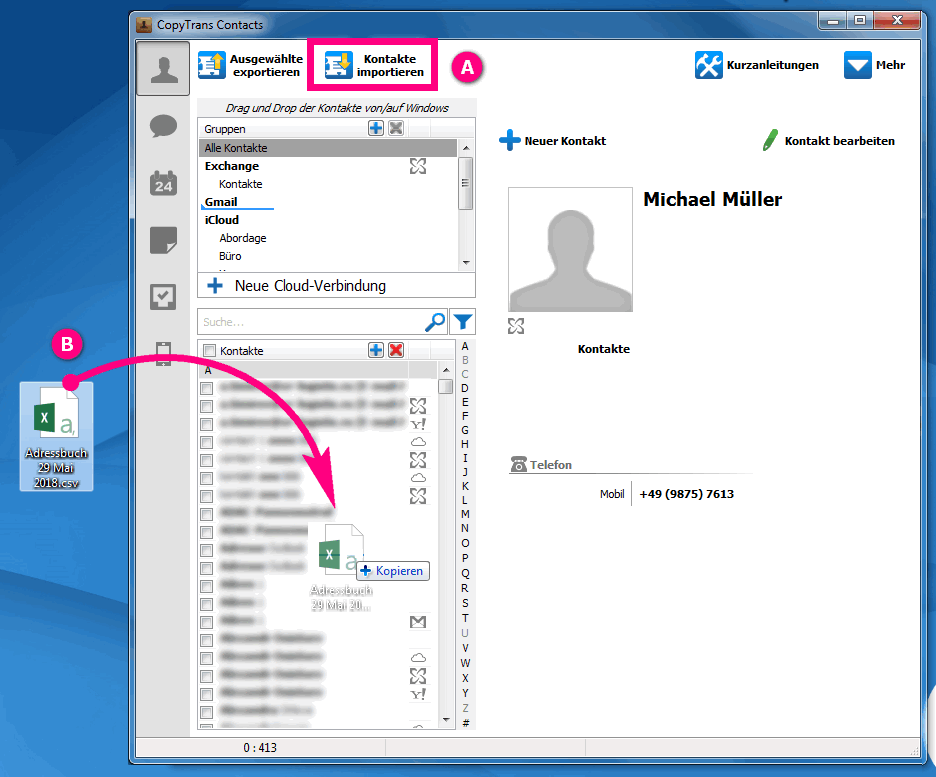Delete selected contacts with red X icon
Screen dimensions: 936x777
396,350
